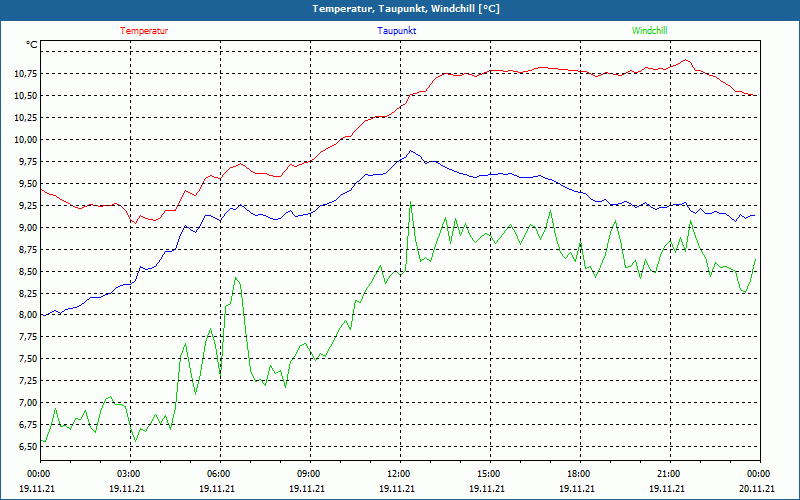The image size is (800, 500).
Task: Click the green Windchill legend label
Action: click(649, 31)
